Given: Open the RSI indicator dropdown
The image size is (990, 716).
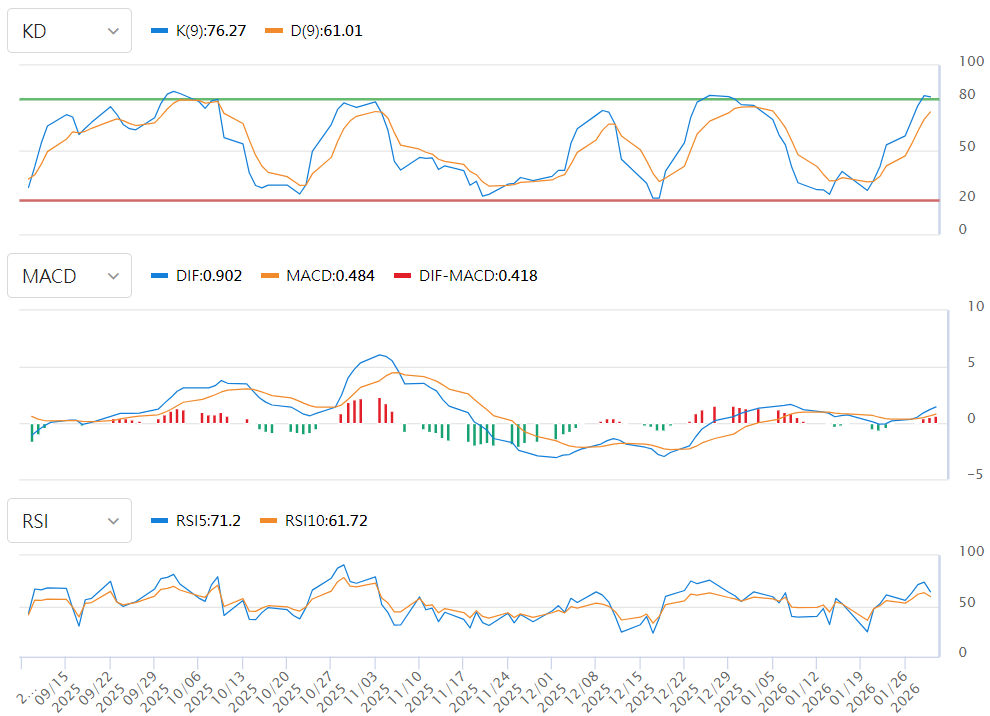Looking at the screenshot, I should (69, 520).
